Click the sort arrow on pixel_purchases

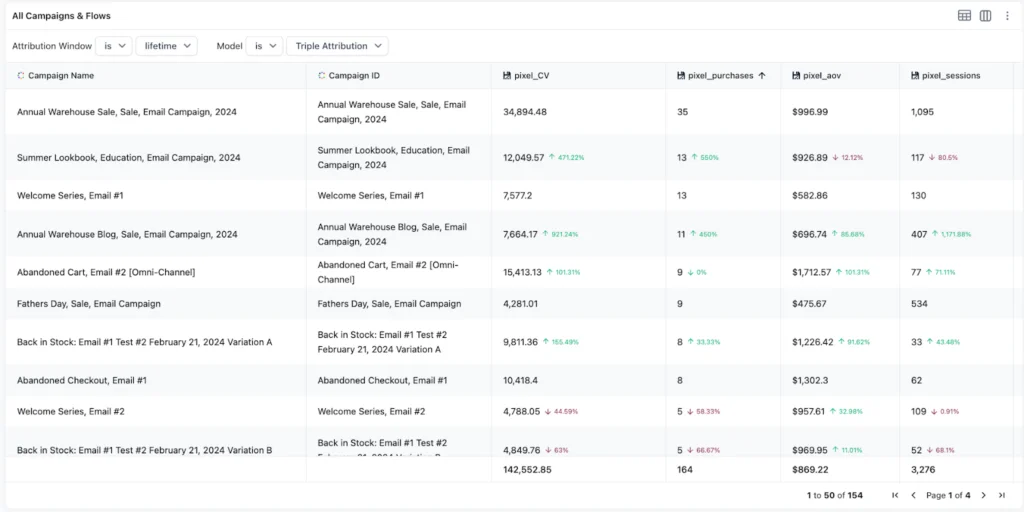click(762, 76)
